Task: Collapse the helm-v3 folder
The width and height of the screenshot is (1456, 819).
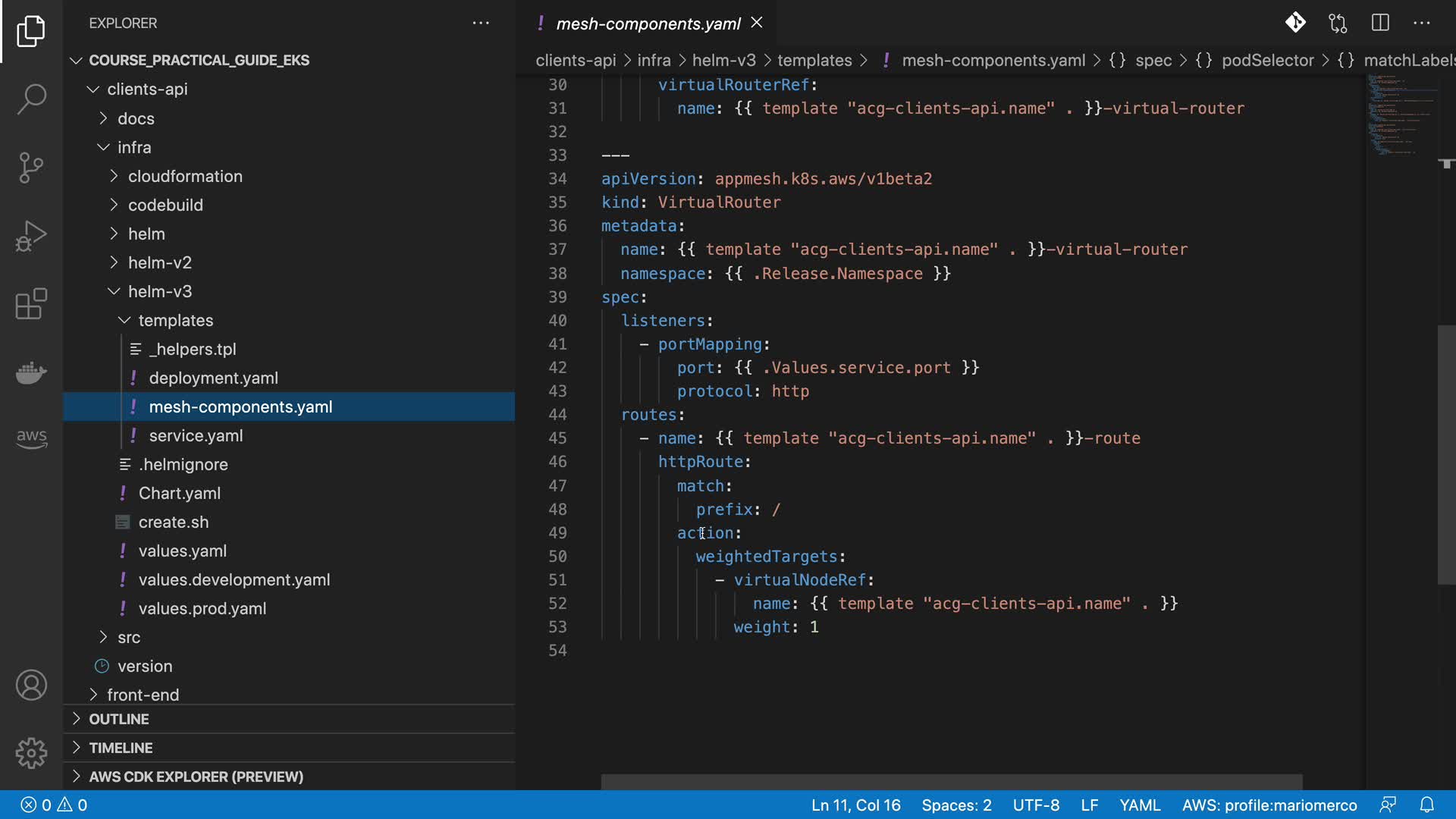Action: coord(160,291)
